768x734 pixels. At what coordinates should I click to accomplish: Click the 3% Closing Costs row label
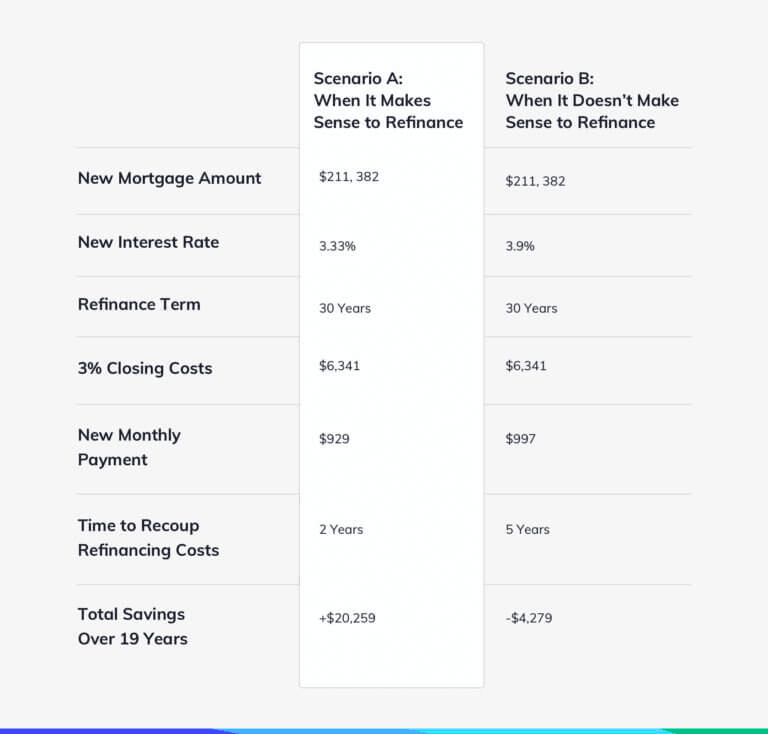(x=145, y=368)
